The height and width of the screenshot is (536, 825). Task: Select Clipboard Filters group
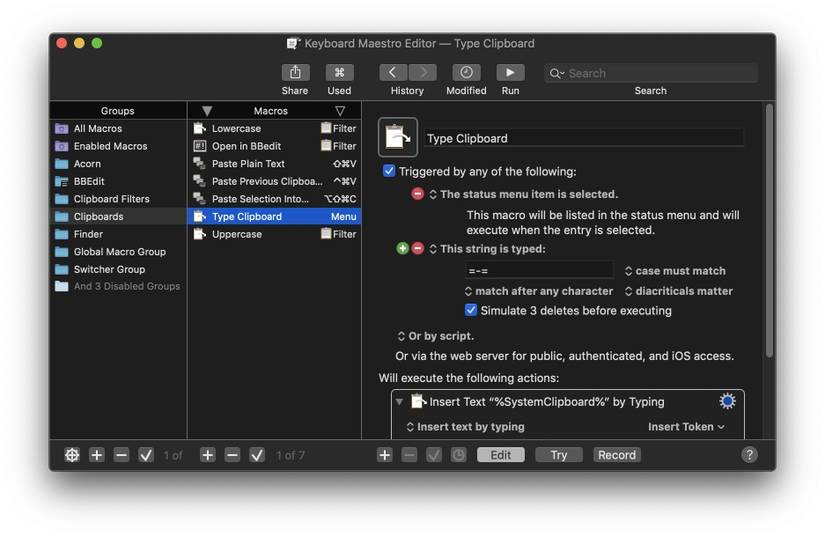(x=118, y=199)
